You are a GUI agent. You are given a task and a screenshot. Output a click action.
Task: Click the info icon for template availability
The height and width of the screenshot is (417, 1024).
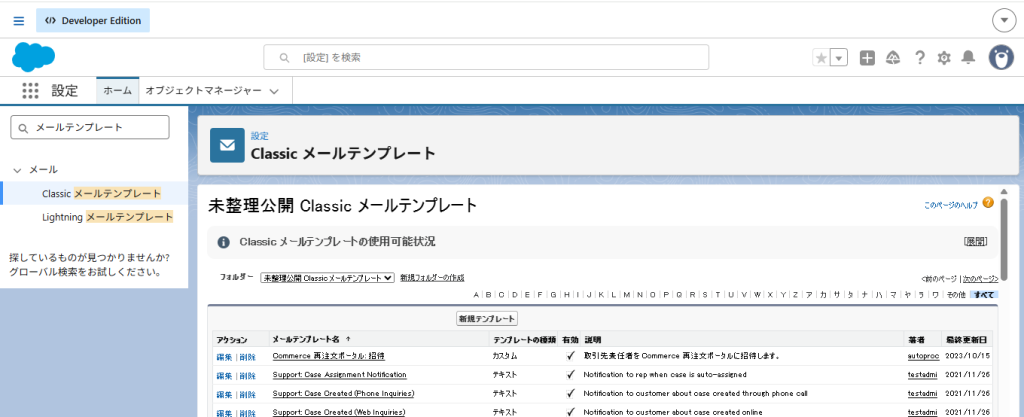(223, 242)
